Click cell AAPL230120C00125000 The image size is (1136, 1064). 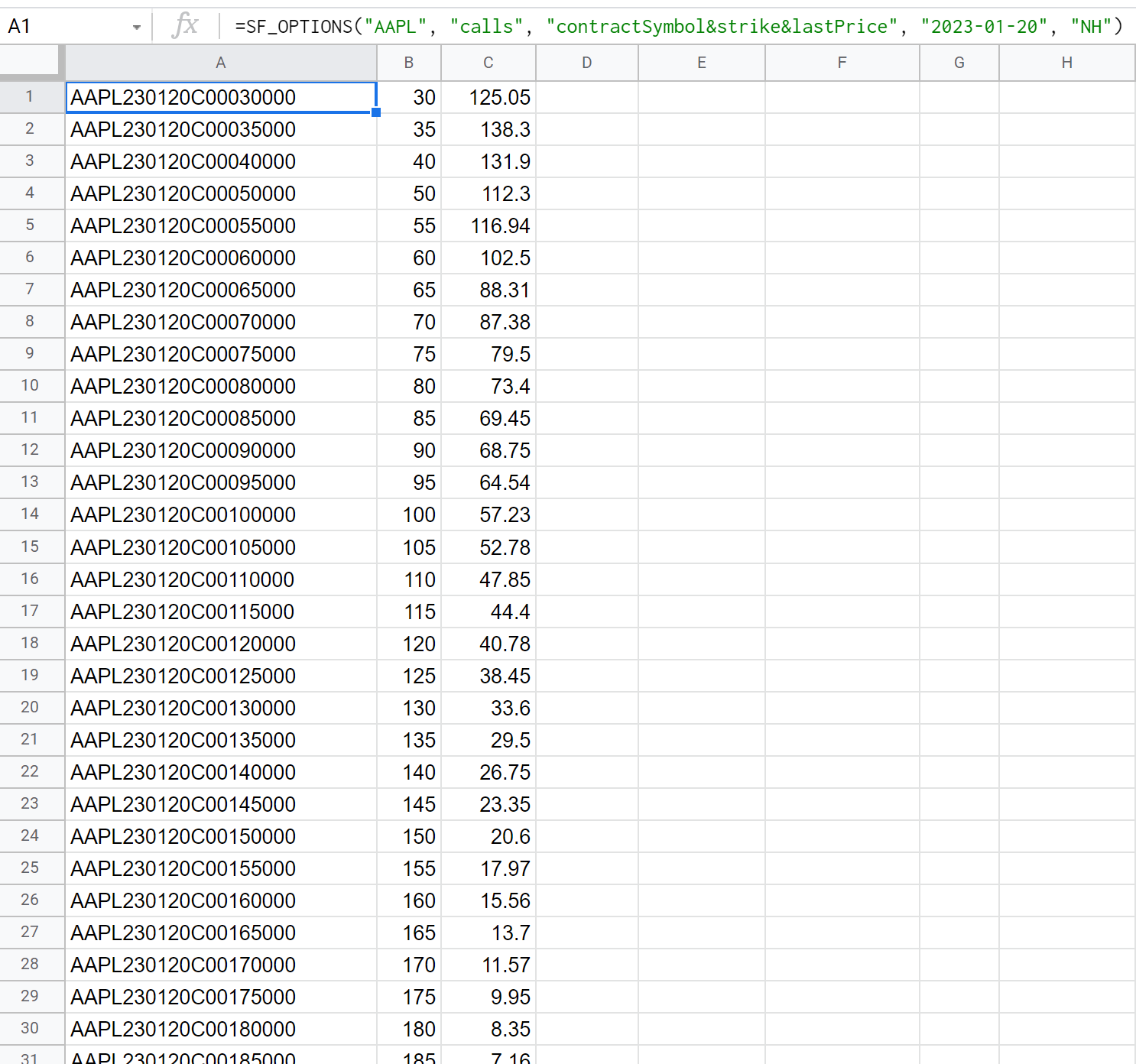coord(221,676)
